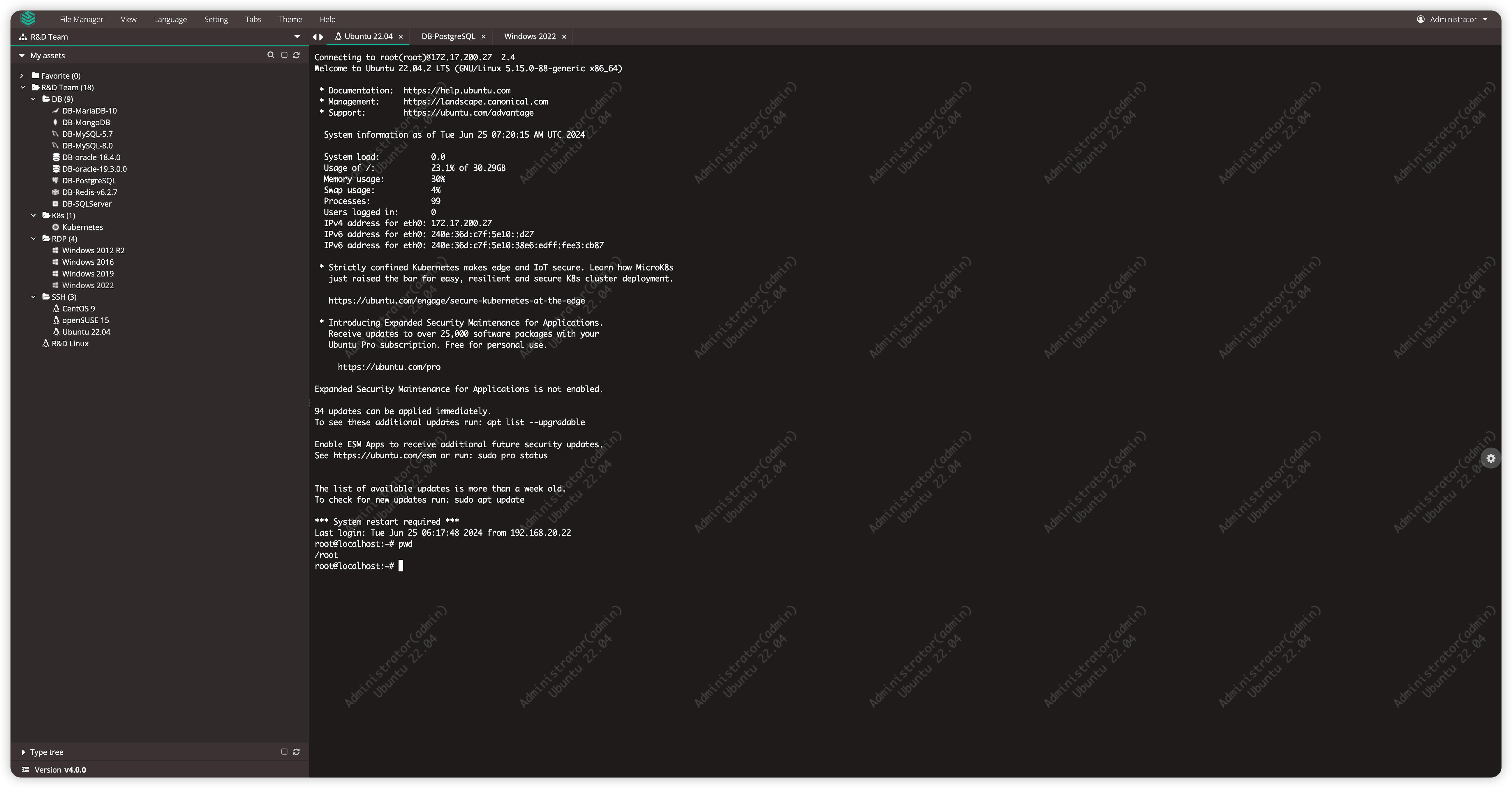Open the R&D Team dropdown at top left
Image resolution: width=1512 pixels, height=788 pixels.
pos(297,36)
